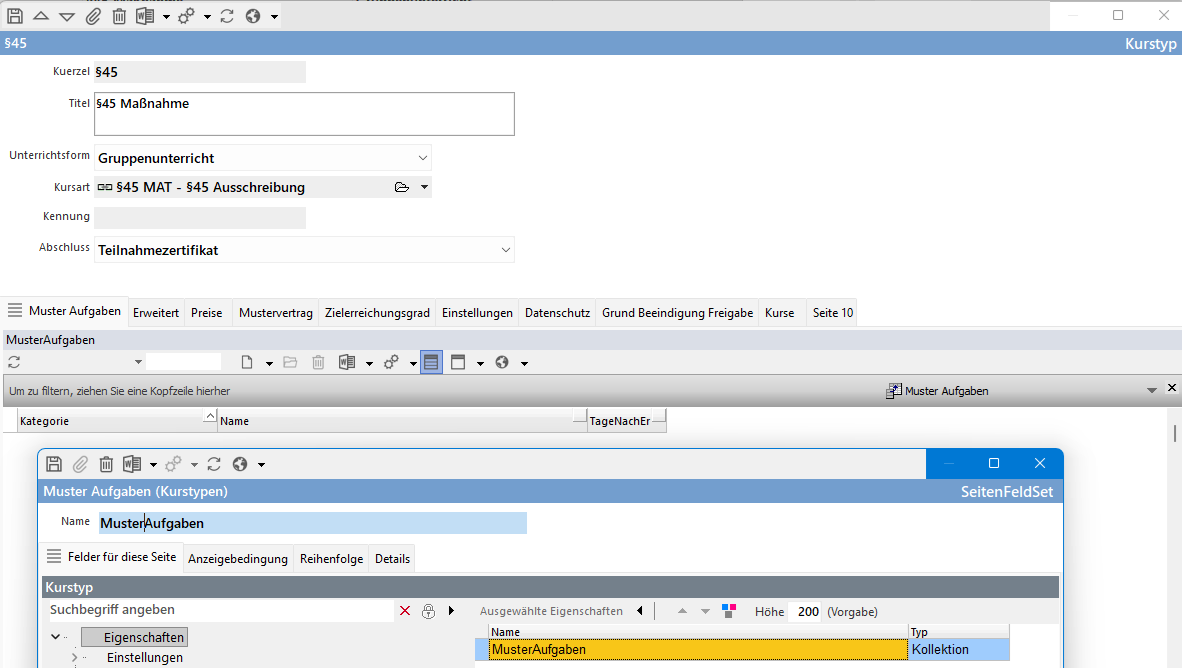Viewport: 1182px width, 668px height.
Task: Click the trash delete icon in top toolbar
Action: (119, 16)
